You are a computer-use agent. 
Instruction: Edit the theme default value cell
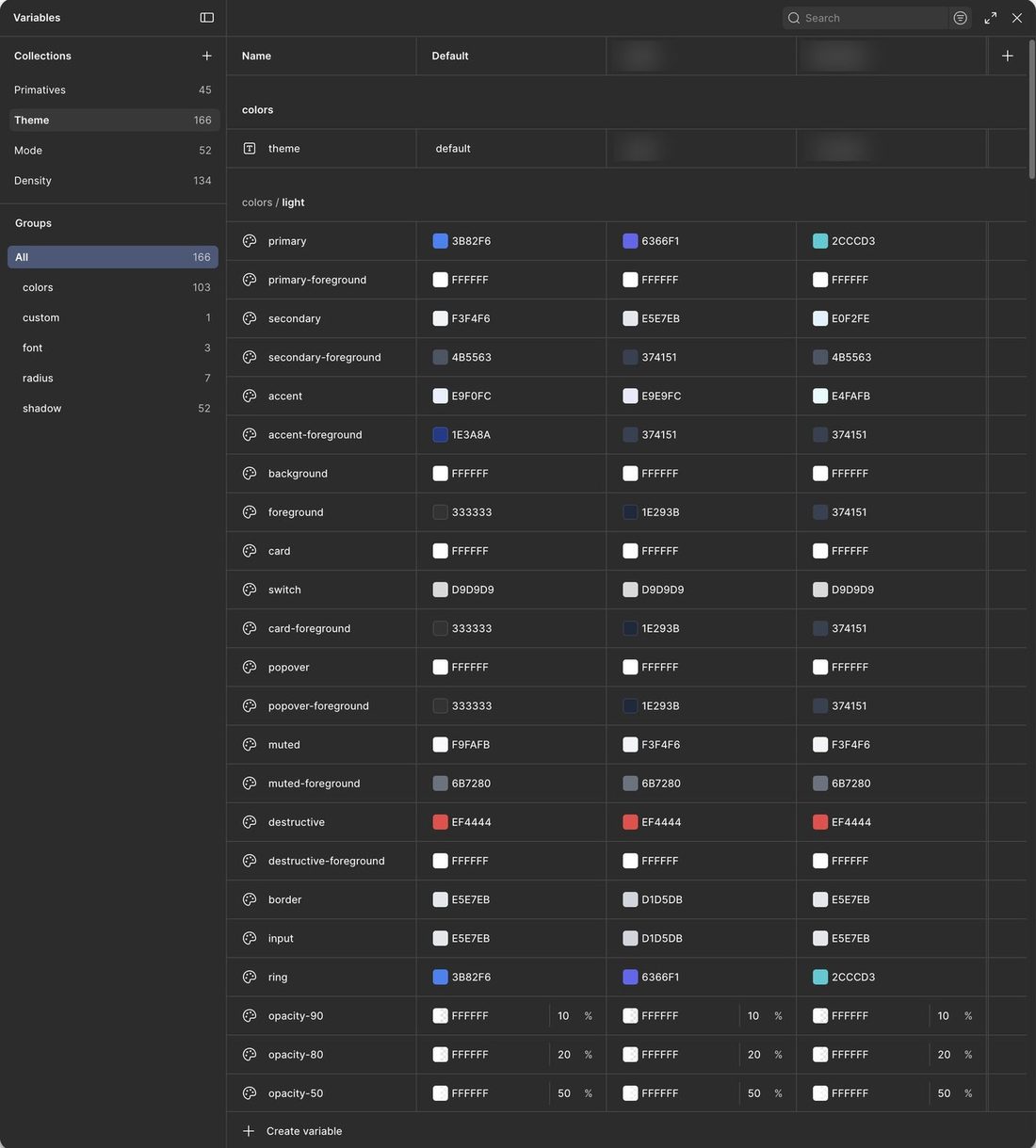coord(511,149)
